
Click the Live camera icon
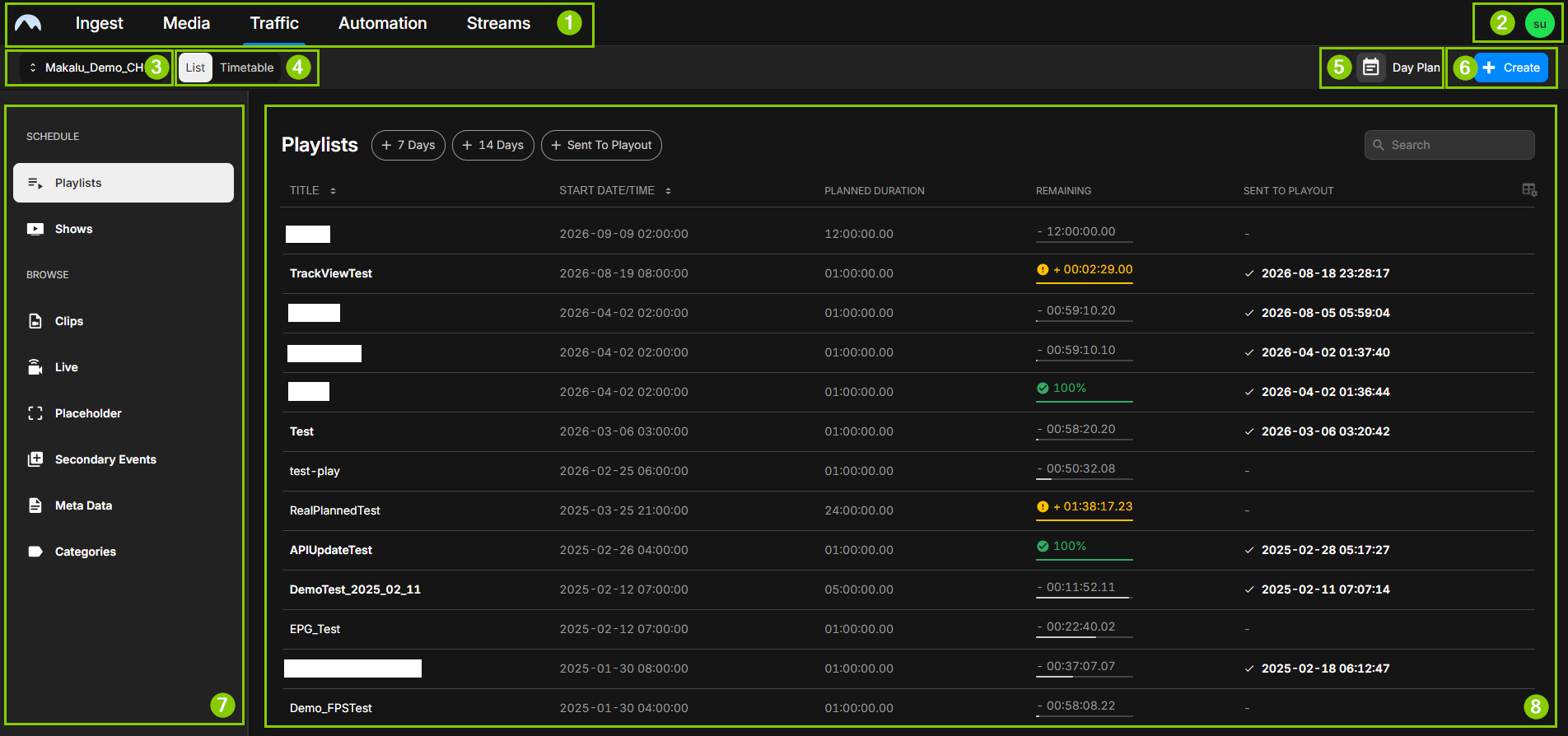click(x=35, y=367)
